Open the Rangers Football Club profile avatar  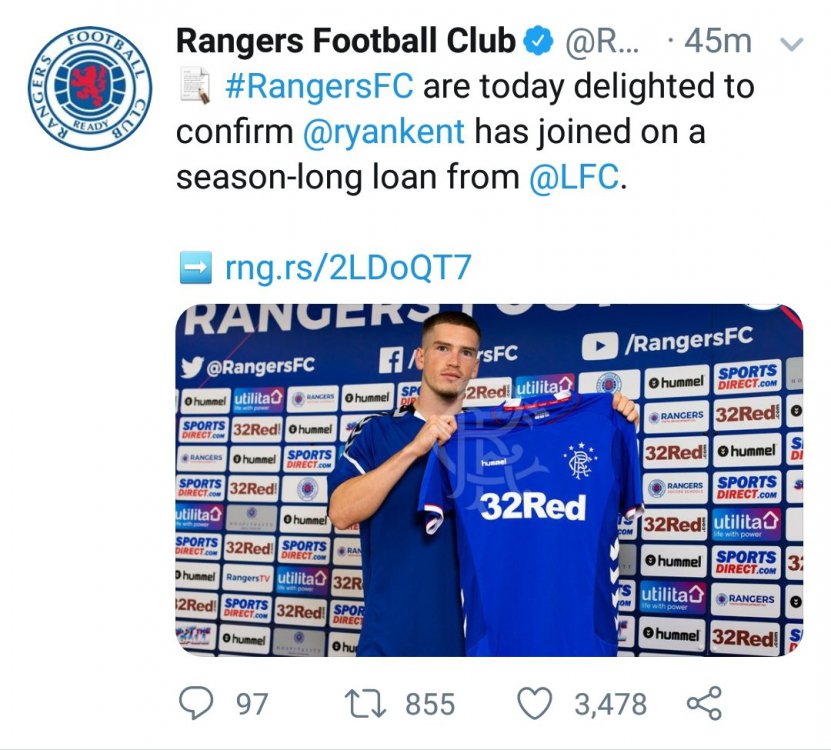90,87
